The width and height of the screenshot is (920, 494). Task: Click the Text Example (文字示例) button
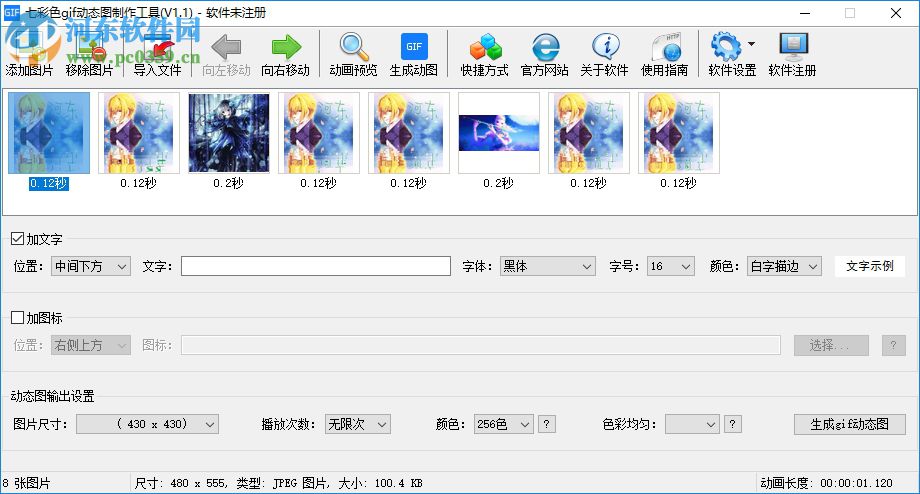click(870, 266)
